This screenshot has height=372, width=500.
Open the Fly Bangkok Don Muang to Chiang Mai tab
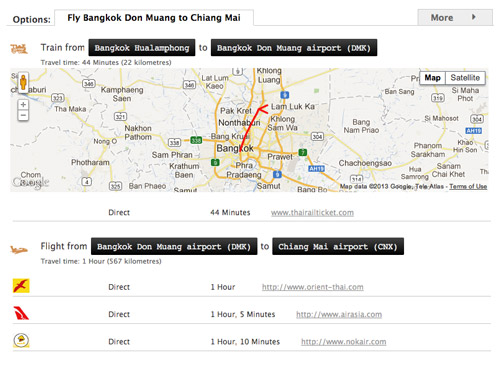[x=154, y=18]
